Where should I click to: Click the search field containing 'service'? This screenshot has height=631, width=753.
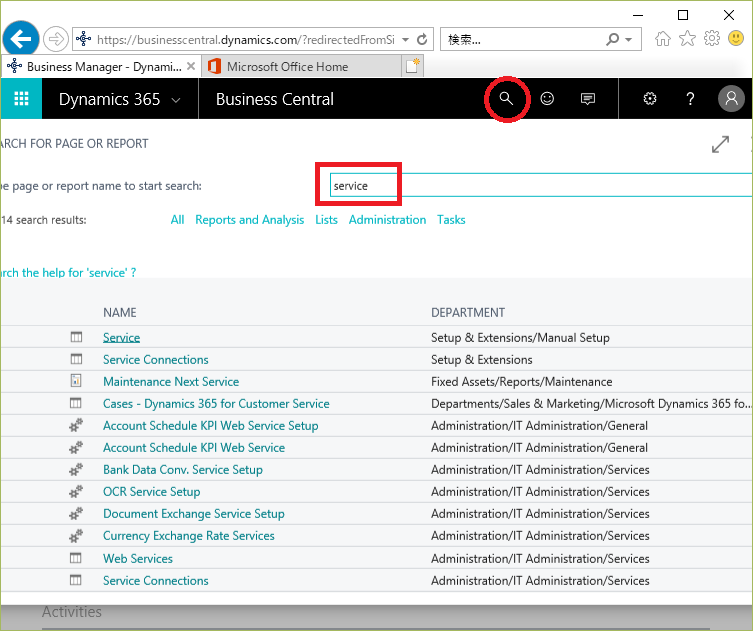[541, 185]
